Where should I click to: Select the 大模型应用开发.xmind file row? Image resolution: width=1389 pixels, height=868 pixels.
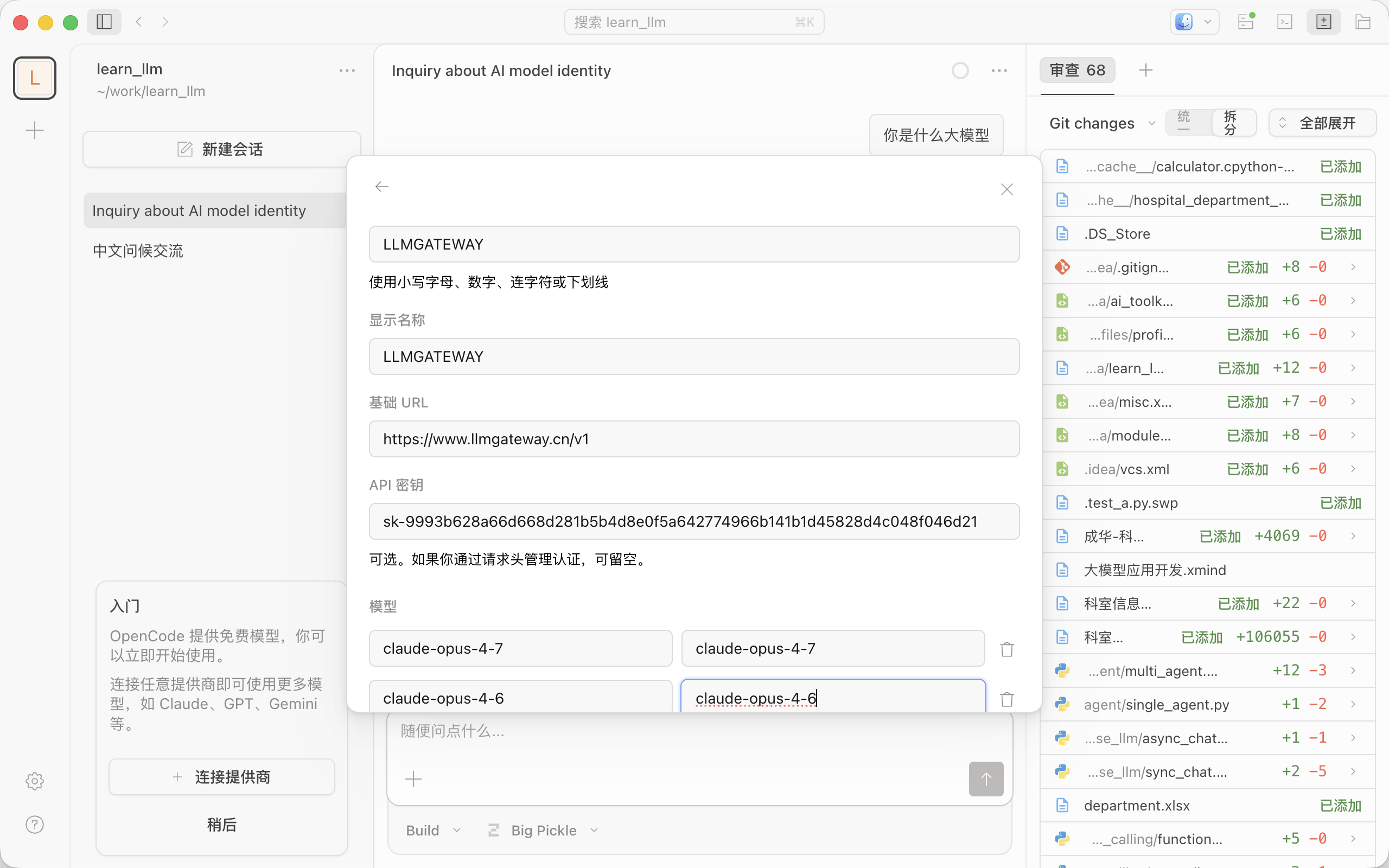[1208, 570]
